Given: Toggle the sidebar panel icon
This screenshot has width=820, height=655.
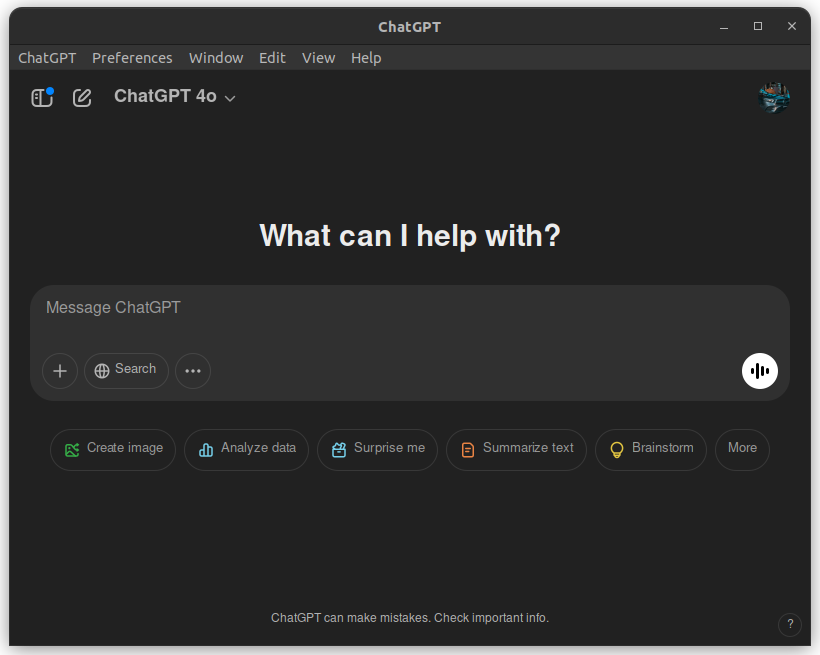Looking at the screenshot, I should click(42, 97).
